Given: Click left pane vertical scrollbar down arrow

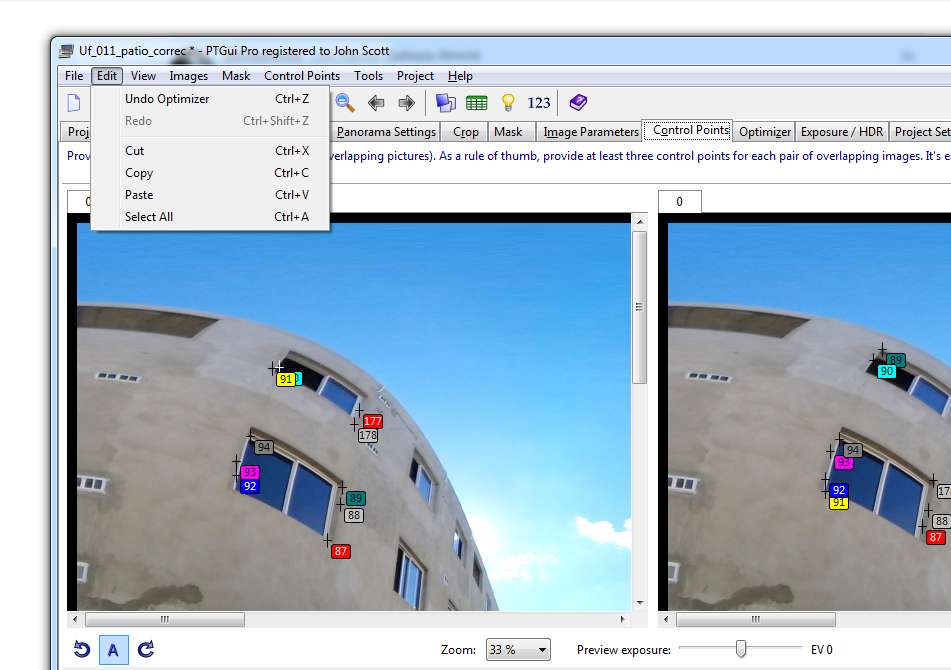Looking at the screenshot, I should click(x=640, y=603).
